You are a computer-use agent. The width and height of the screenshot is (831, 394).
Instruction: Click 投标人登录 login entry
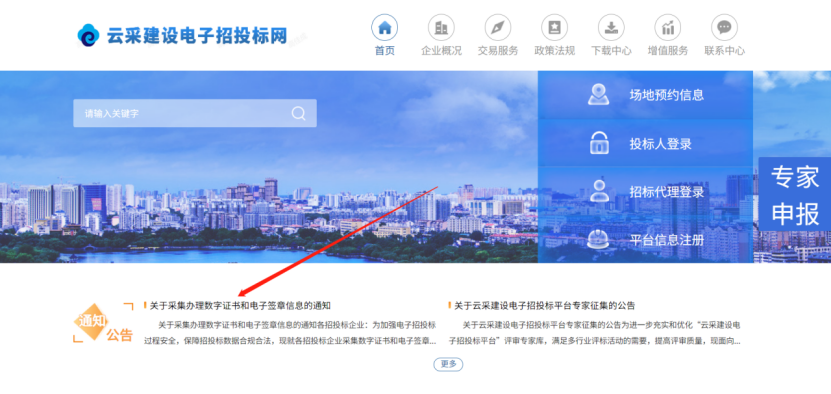coord(646,143)
